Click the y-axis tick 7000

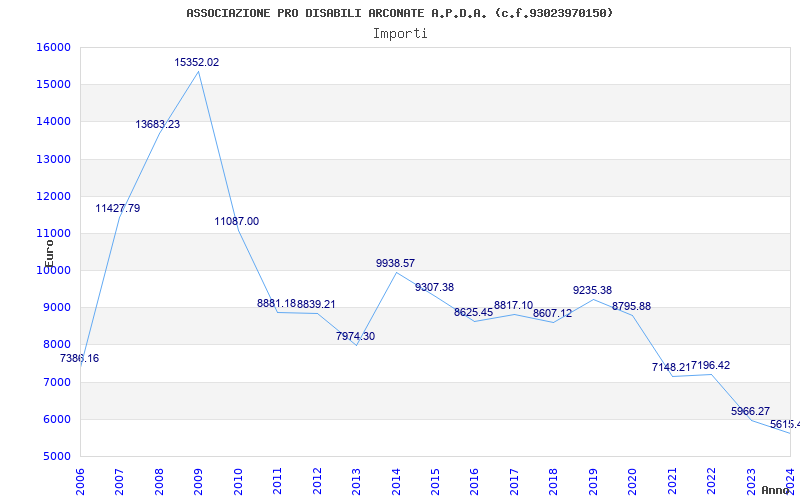tap(56, 382)
